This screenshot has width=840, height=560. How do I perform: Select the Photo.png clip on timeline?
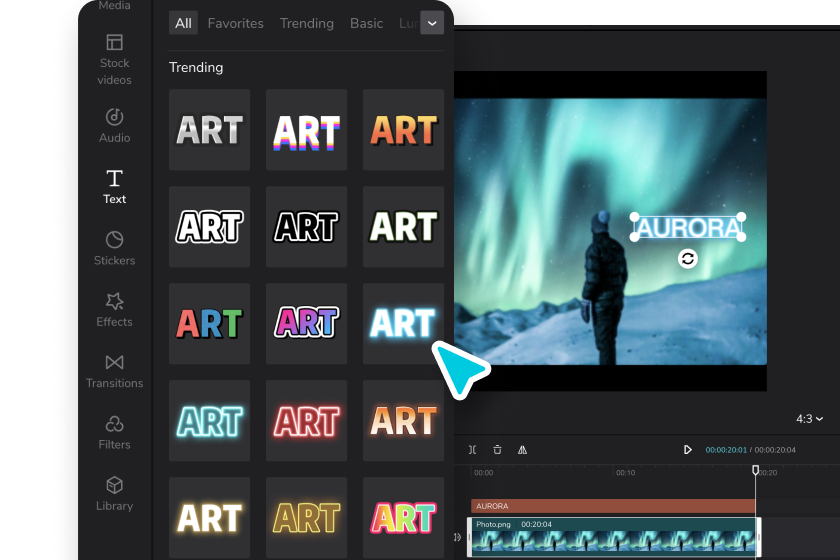coord(614,537)
